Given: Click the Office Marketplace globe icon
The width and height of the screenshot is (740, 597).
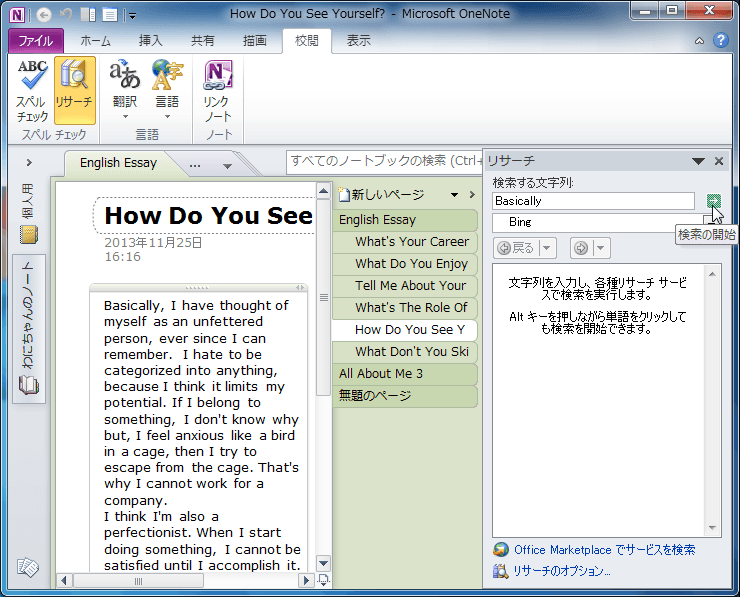Looking at the screenshot, I should pos(501,549).
